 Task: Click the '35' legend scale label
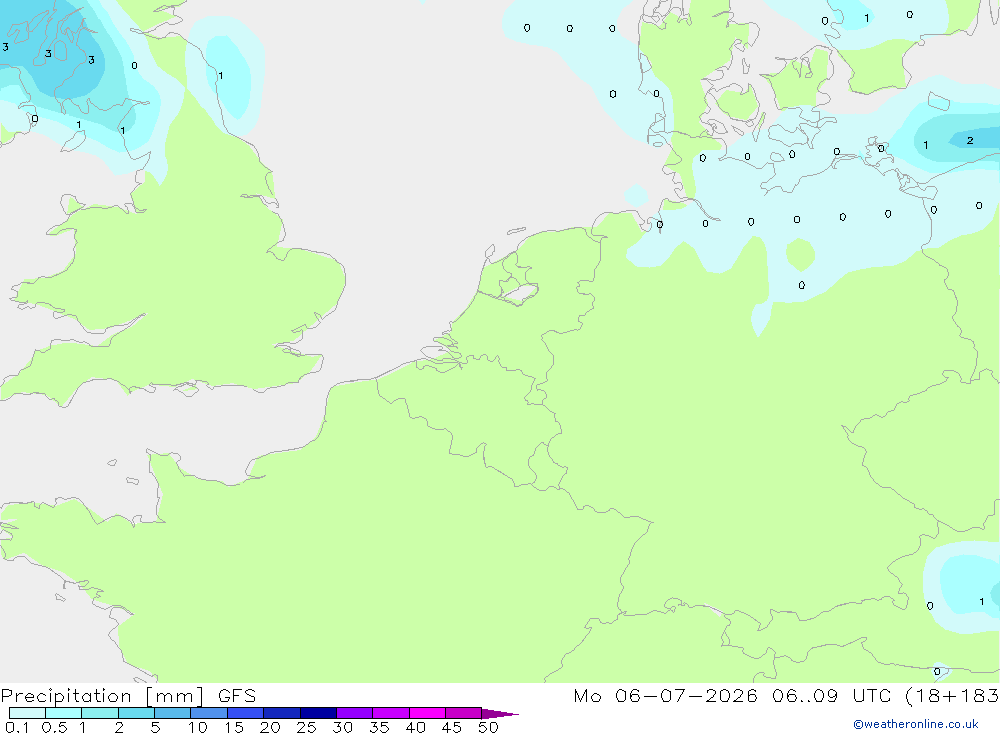(379, 727)
